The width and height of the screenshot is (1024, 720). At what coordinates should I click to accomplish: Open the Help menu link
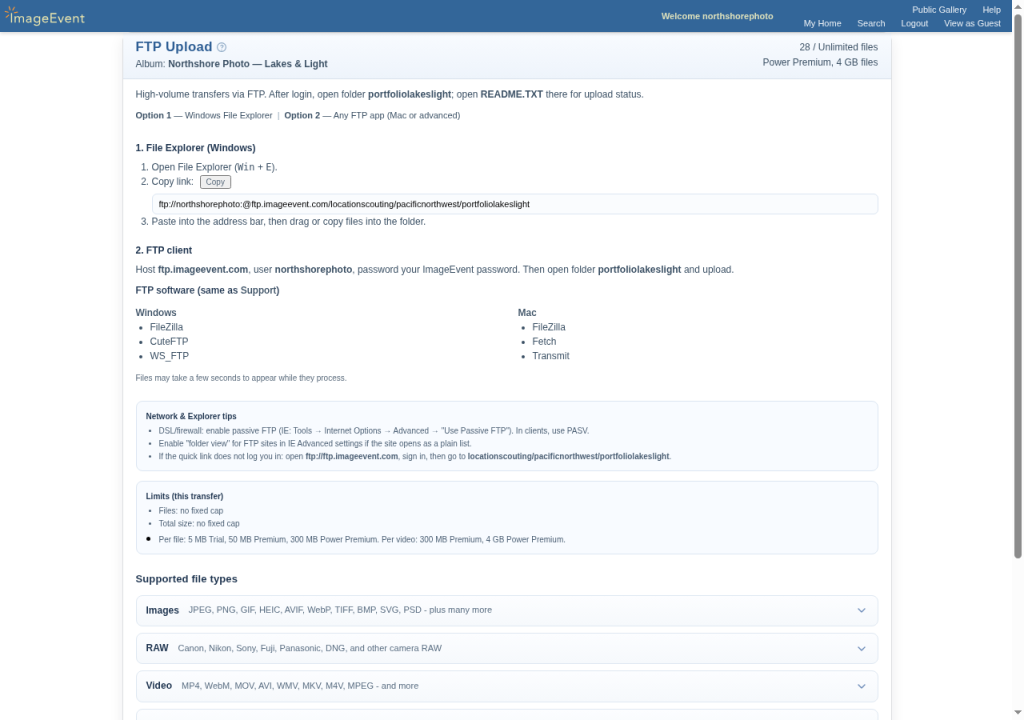click(x=991, y=10)
